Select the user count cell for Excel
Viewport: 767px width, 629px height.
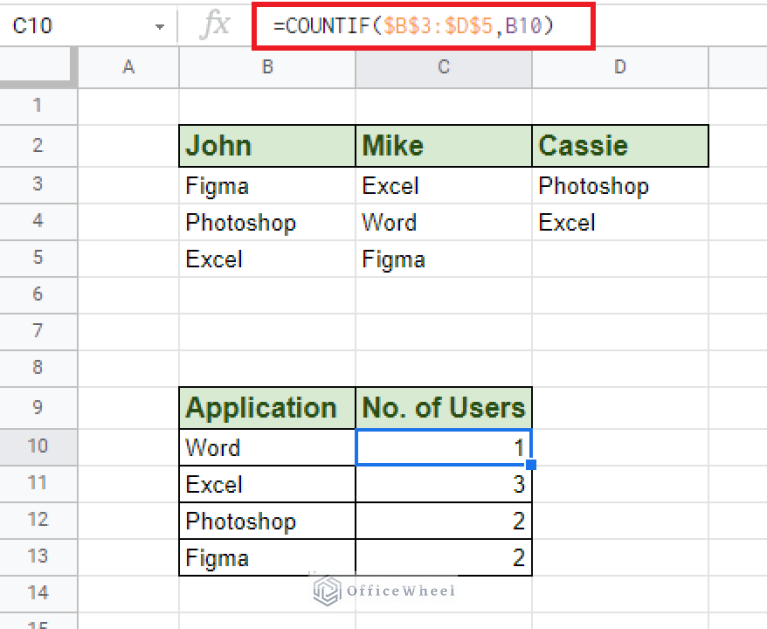pos(443,485)
